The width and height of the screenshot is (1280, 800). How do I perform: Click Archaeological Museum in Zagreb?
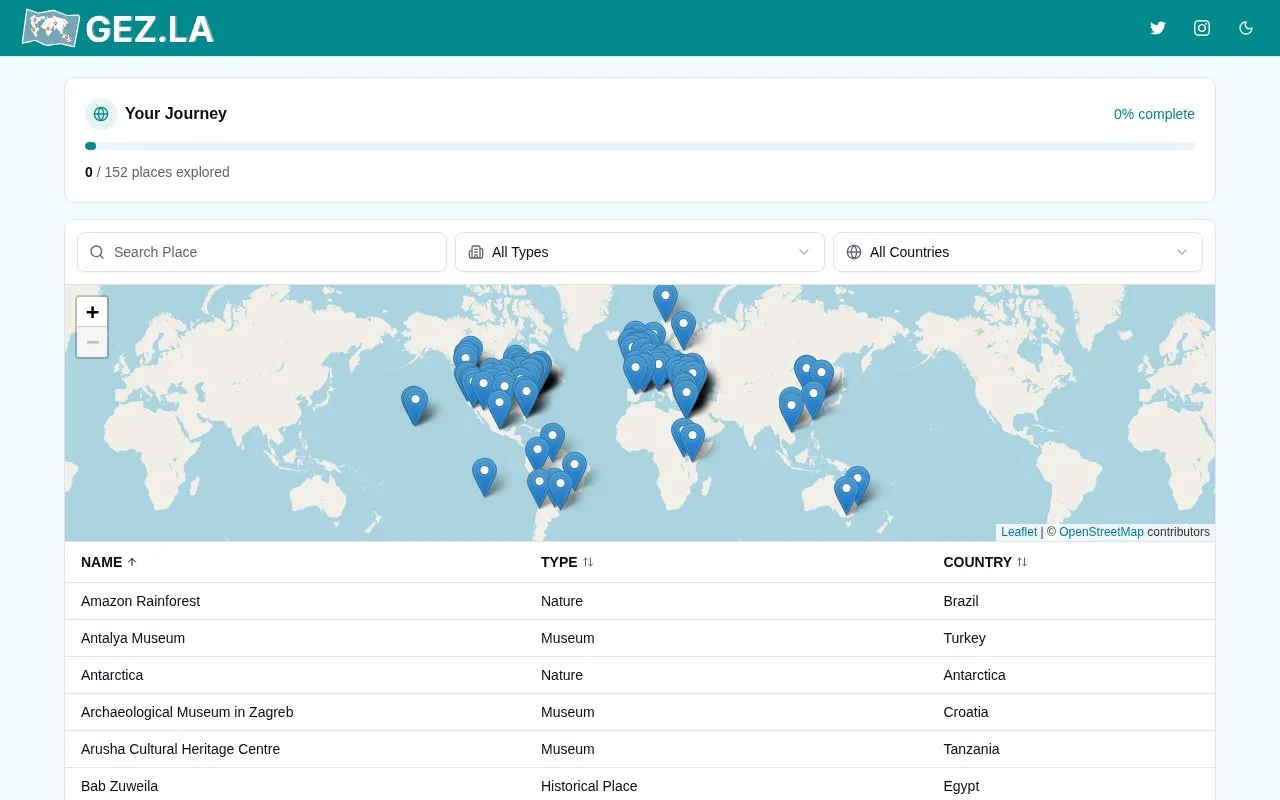pyautogui.click(x=187, y=712)
